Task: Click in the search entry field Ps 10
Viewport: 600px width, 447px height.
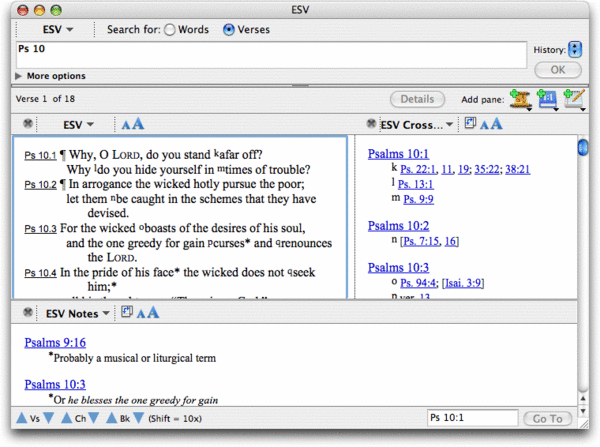Action: click(x=271, y=55)
